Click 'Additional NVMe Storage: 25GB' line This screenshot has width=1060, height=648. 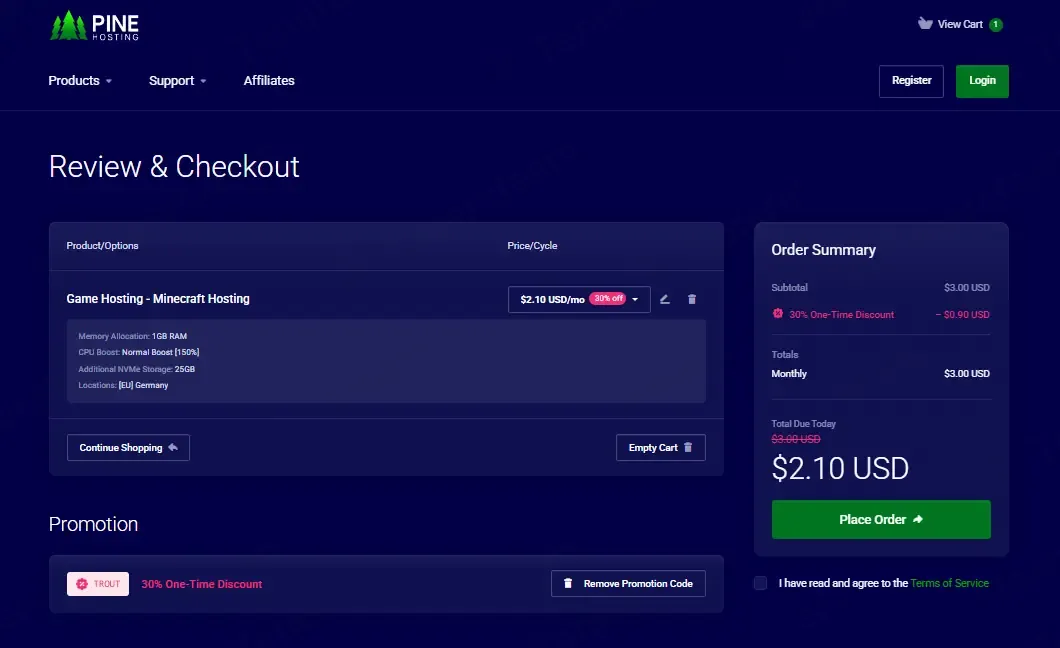(x=137, y=369)
